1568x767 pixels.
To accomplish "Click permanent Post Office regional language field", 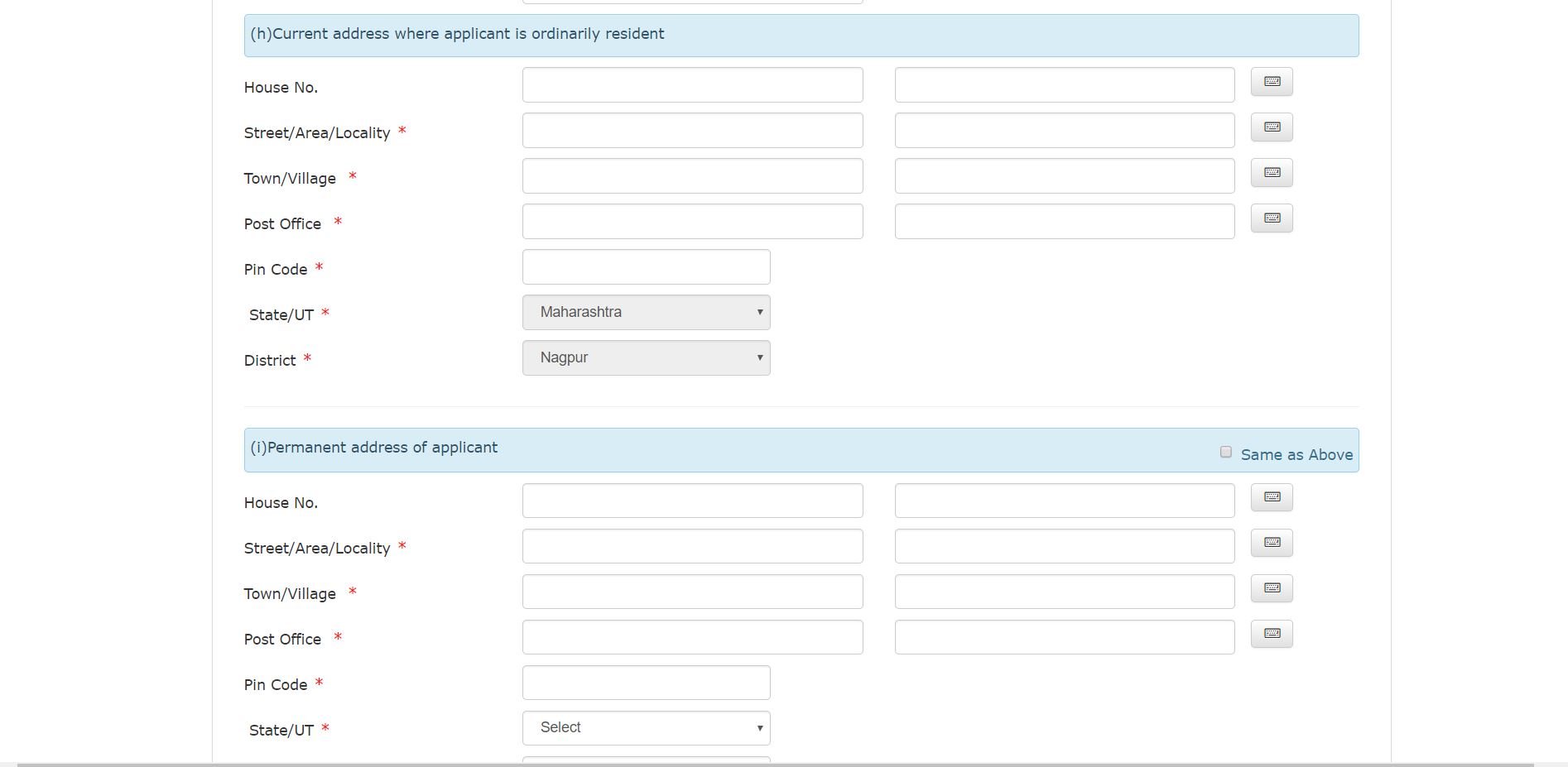I will 1064,637.
